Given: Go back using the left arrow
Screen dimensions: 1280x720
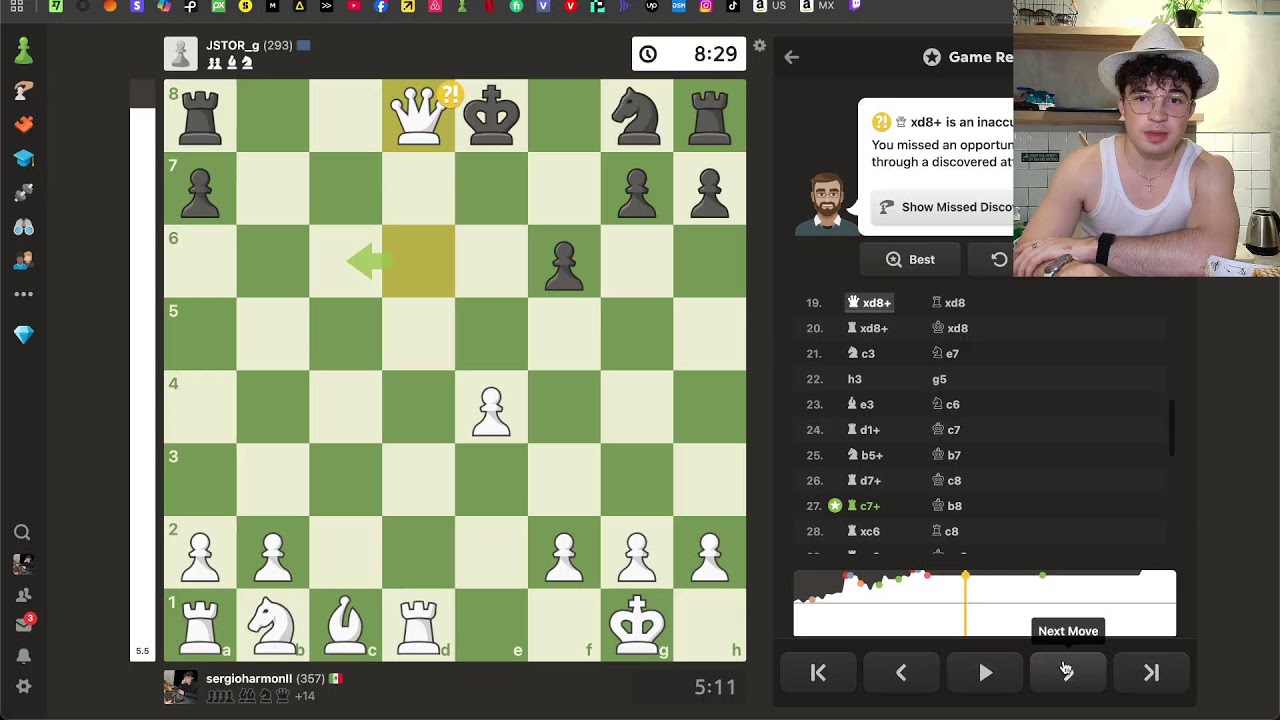Looking at the screenshot, I should click(791, 57).
